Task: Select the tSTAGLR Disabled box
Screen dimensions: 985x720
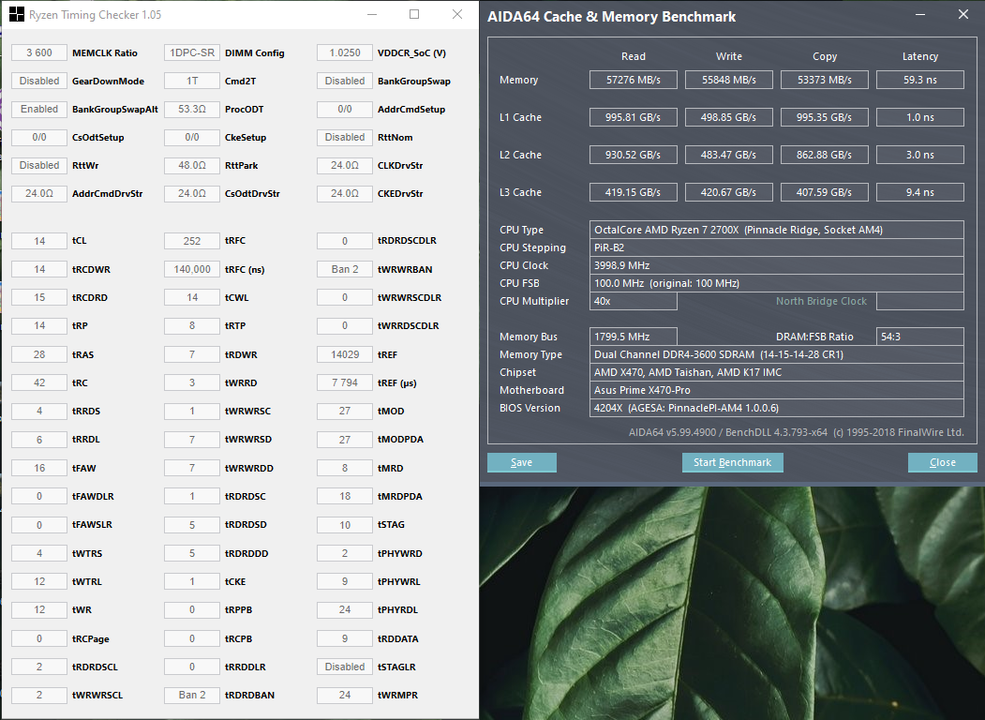Action: (345, 667)
